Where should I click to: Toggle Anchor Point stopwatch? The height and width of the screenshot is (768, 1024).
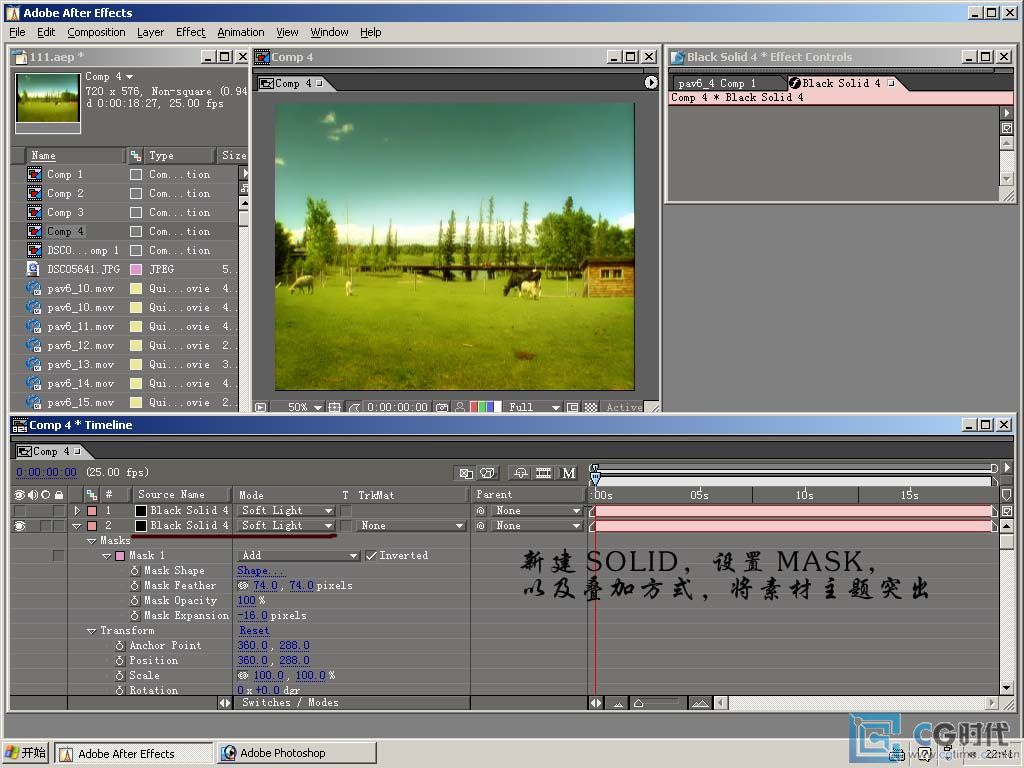pyautogui.click(x=120, y=646)
